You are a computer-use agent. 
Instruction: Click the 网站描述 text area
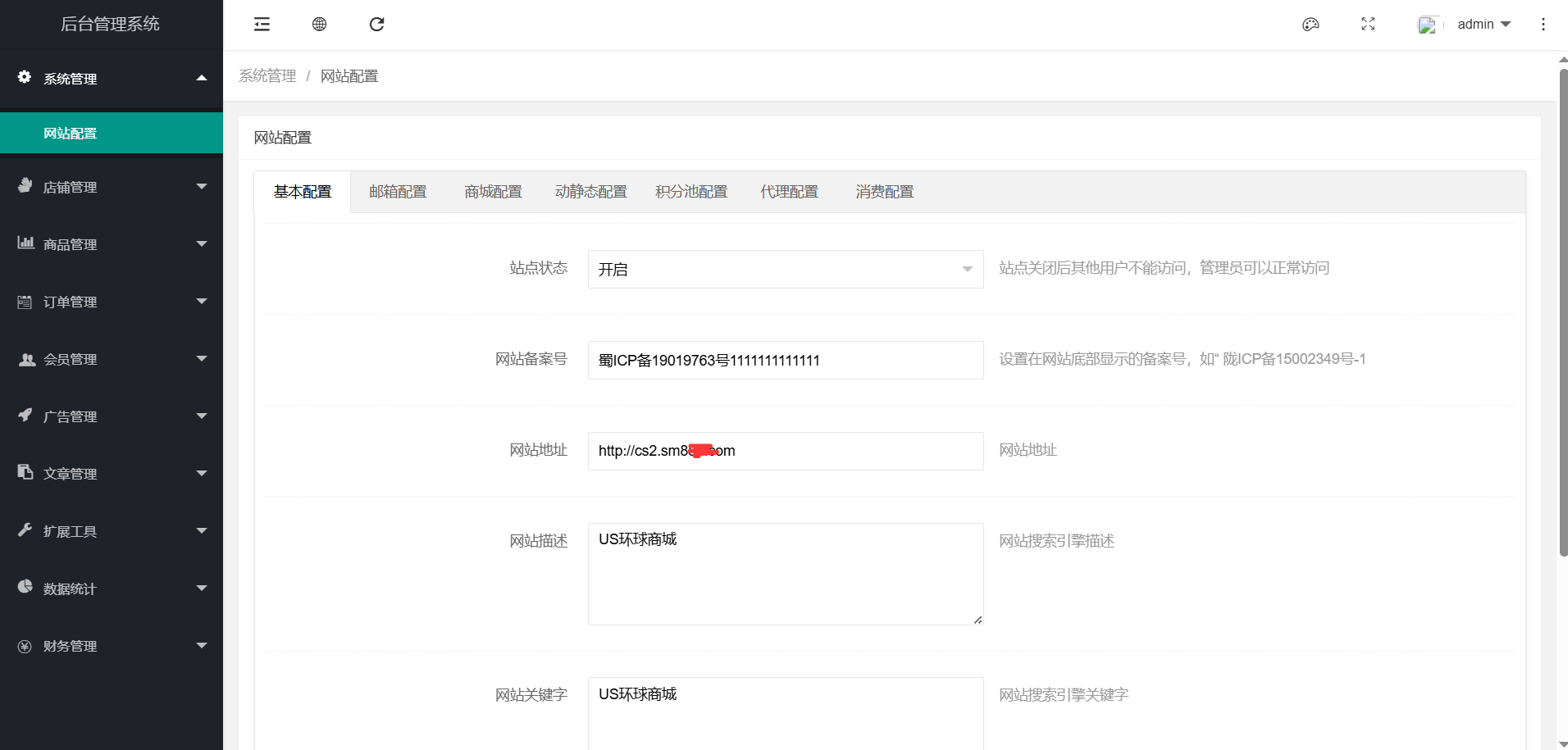coord(785,574)
